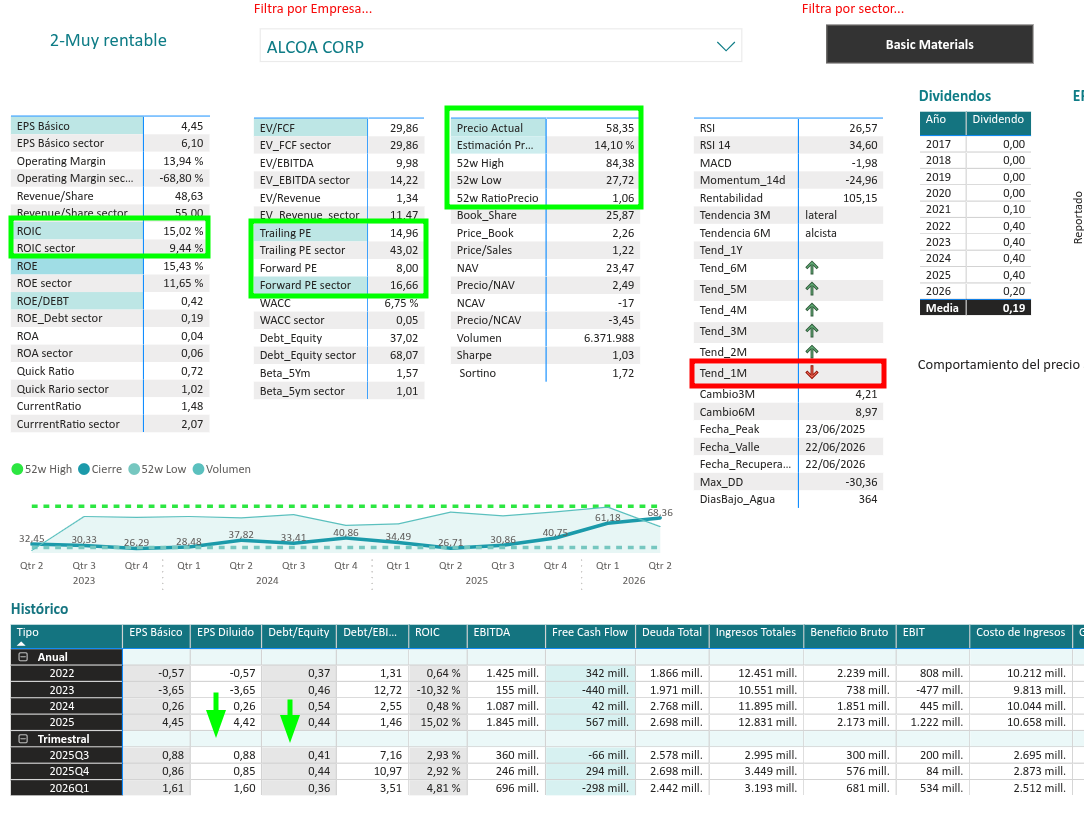The height and width of the screenshot is (830, 1084).
Task: Click the sort arrow under Tipo header
Action: [21, 643]
